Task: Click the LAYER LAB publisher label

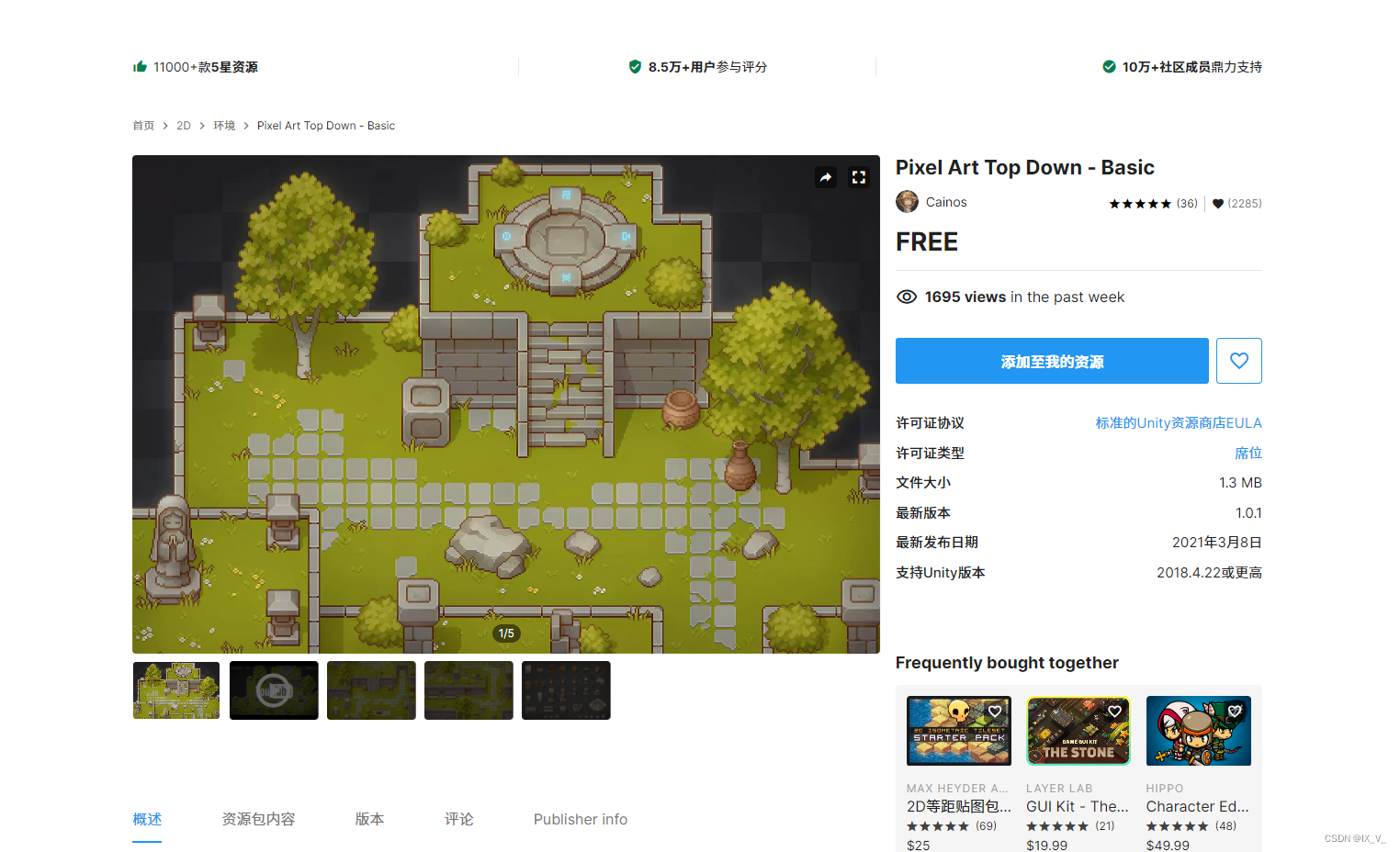Action: 1059,788
